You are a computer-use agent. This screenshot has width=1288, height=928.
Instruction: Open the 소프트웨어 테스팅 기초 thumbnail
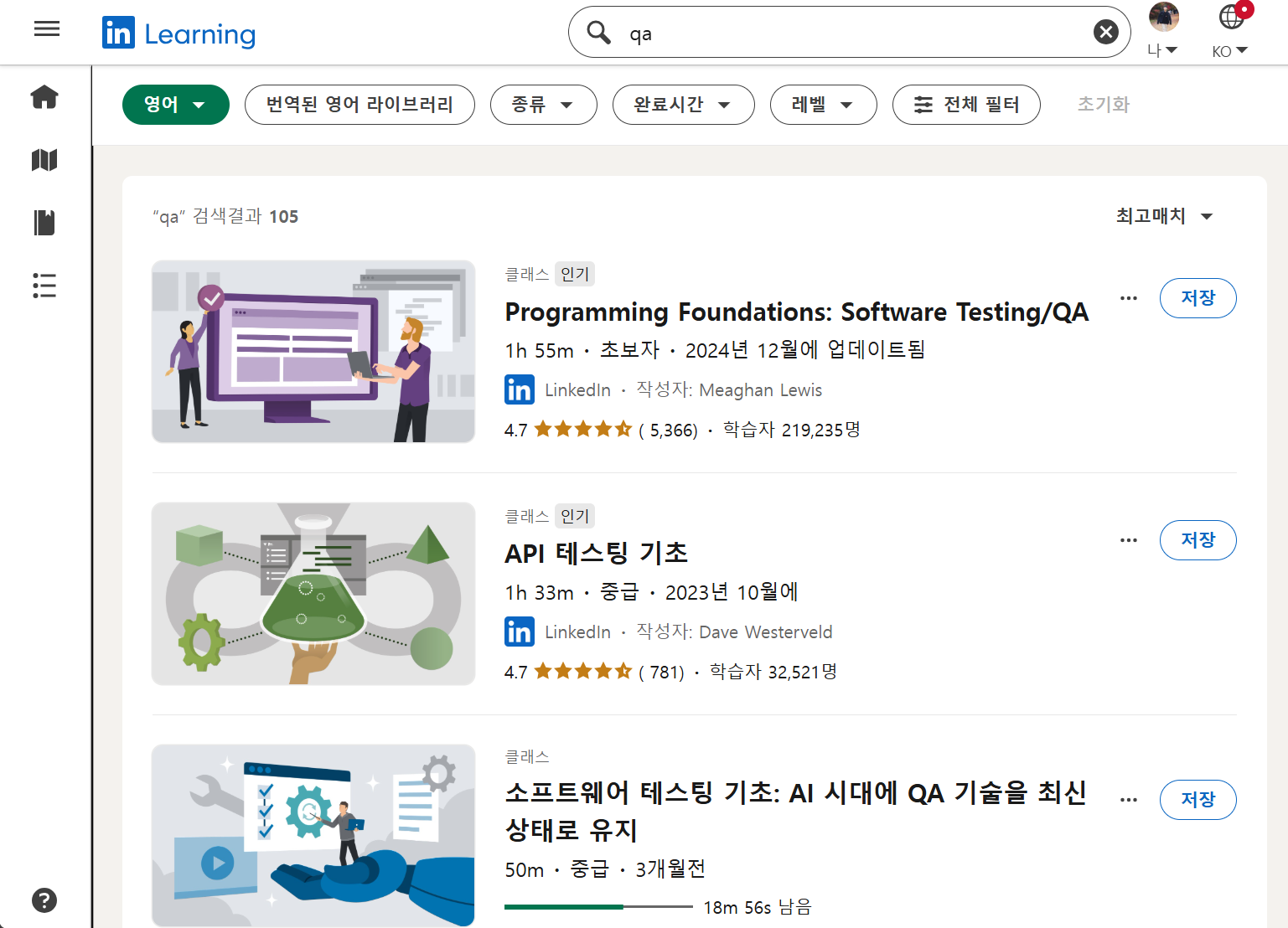click(x=313, y=836)
